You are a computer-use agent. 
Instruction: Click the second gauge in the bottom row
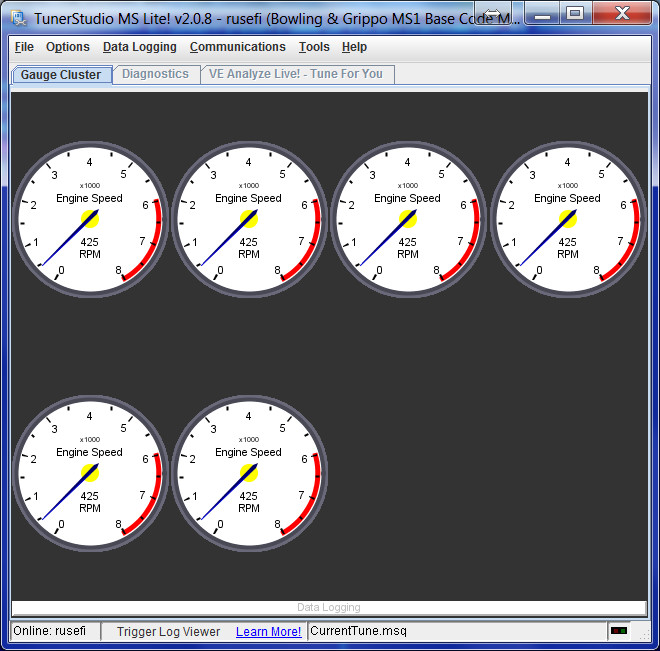pos(249,473)
